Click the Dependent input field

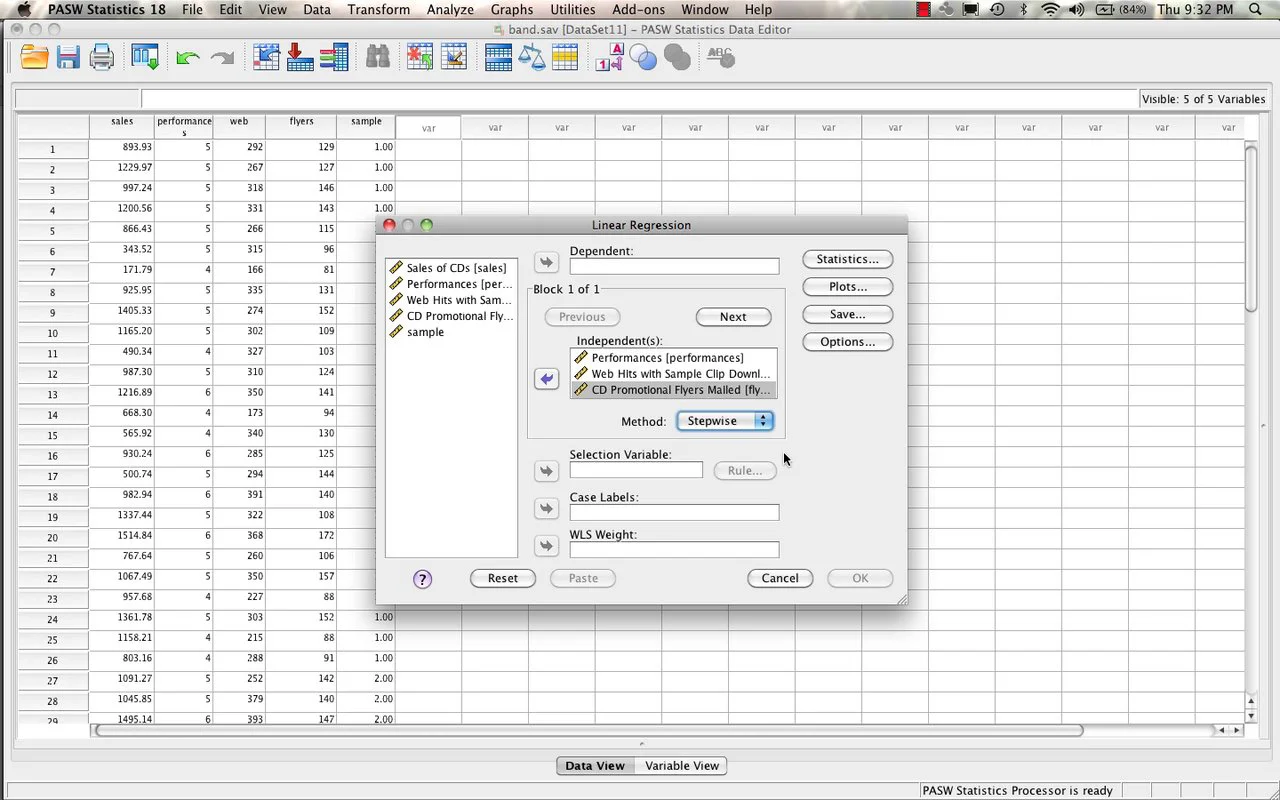click(x=674, y=266)
